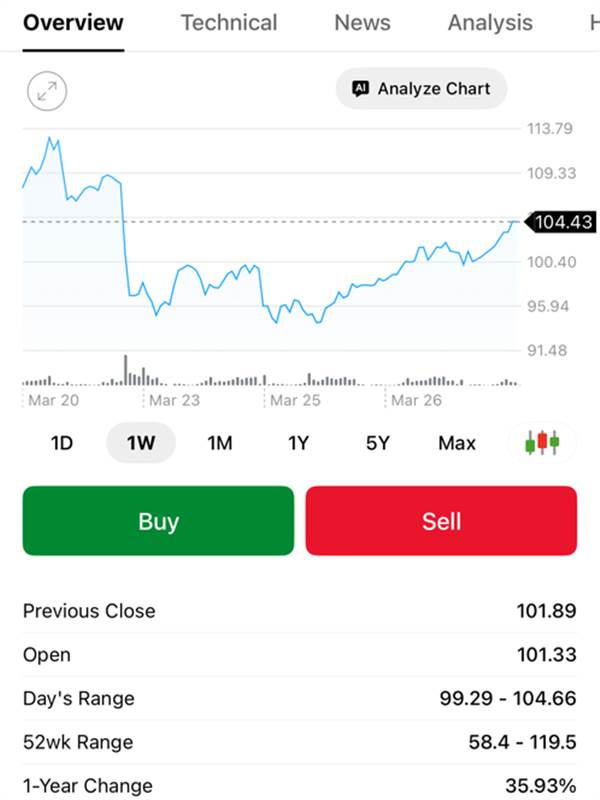
Task: Expand chart to fullscreen view
Action: 46,92
